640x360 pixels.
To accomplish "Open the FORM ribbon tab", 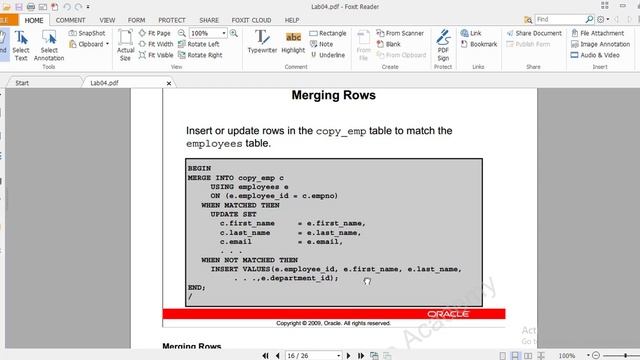I will tap(136, 20).
